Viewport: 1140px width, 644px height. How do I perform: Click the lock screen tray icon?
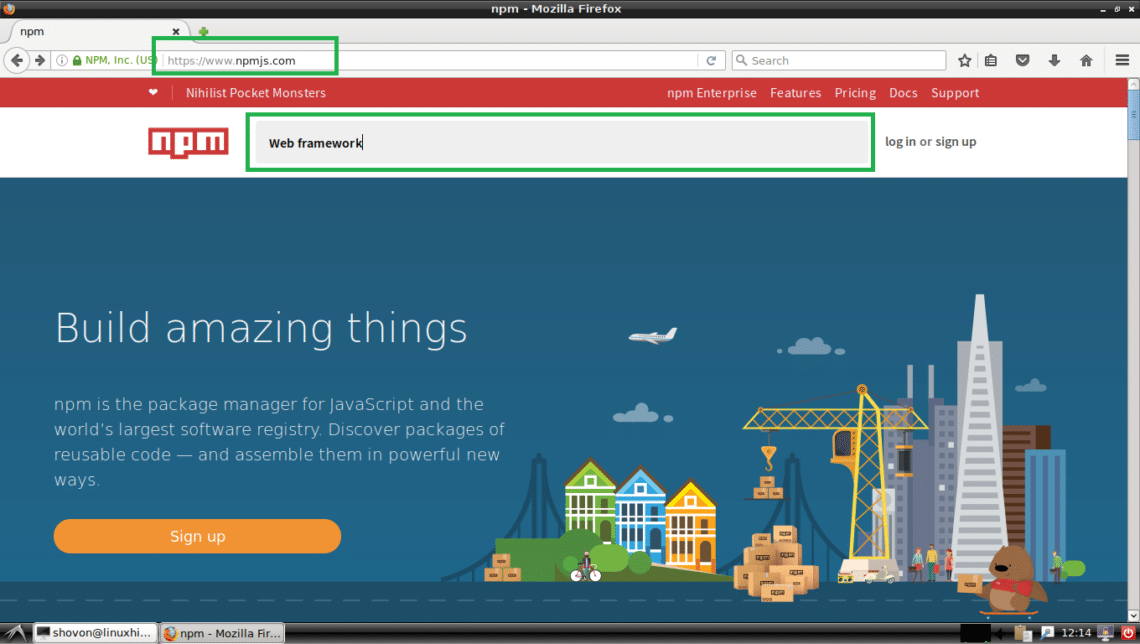1106,633
